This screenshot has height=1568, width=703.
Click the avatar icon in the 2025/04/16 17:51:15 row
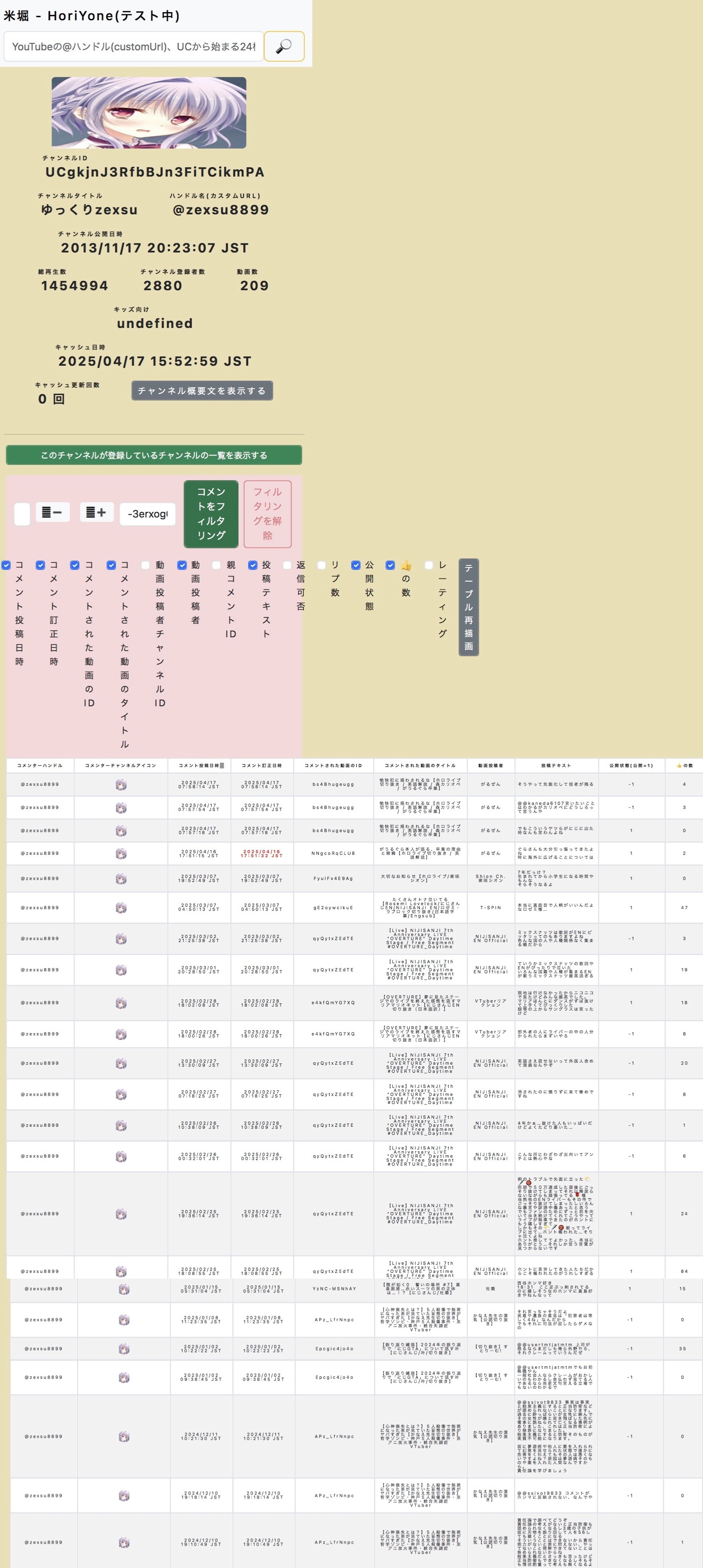[x=121, y=853]
